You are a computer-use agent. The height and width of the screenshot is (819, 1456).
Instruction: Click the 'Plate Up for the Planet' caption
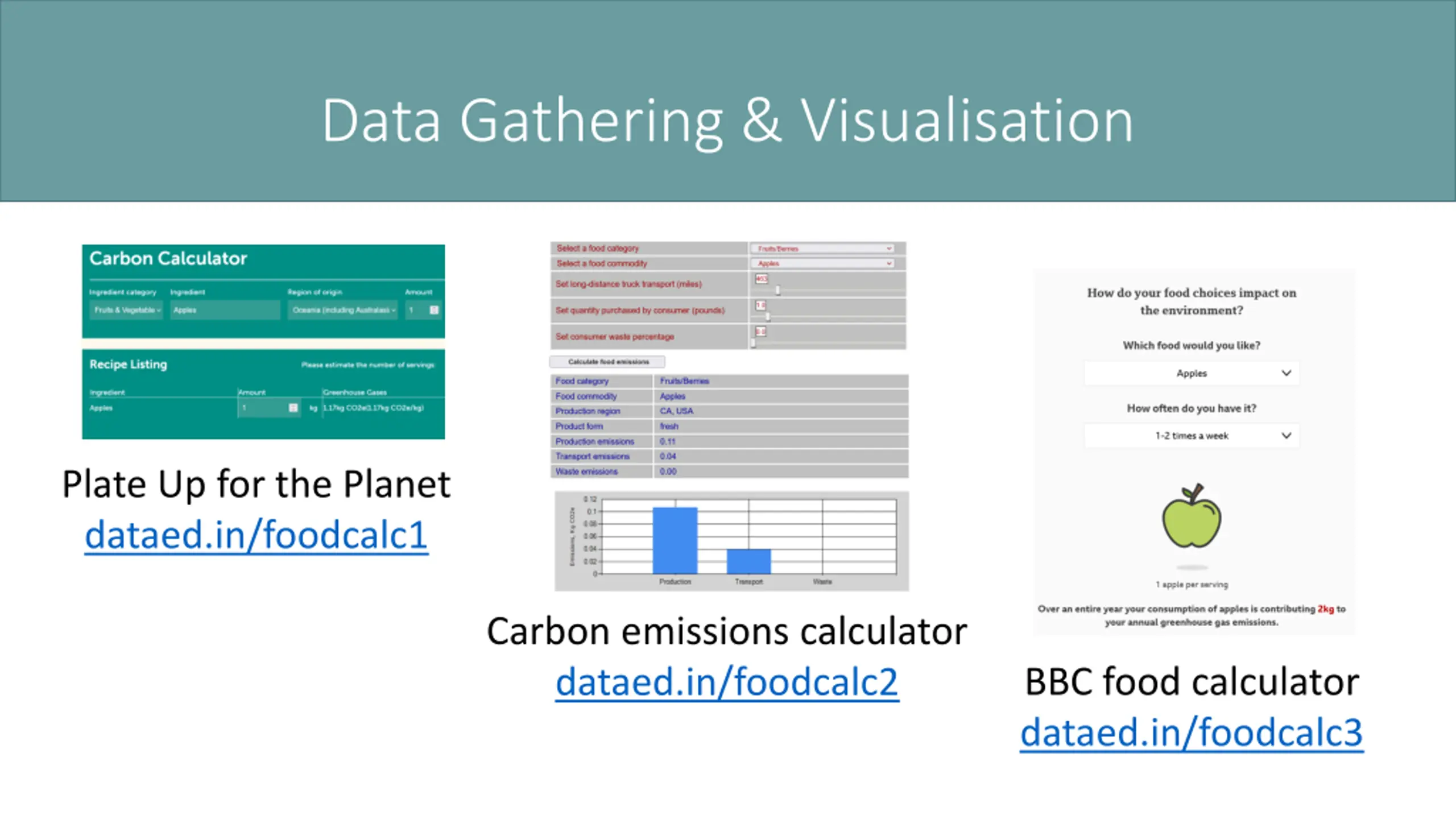(257, 485)
